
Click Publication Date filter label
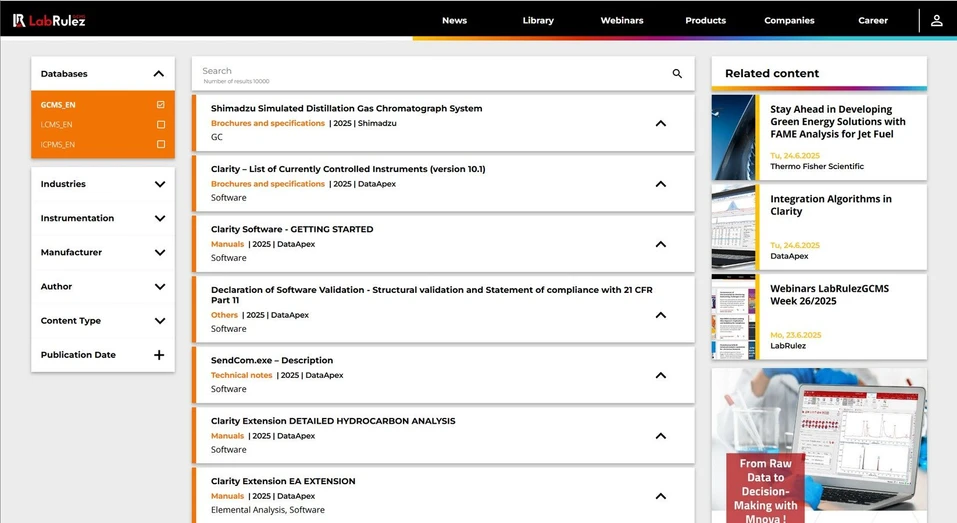point(78,355)
